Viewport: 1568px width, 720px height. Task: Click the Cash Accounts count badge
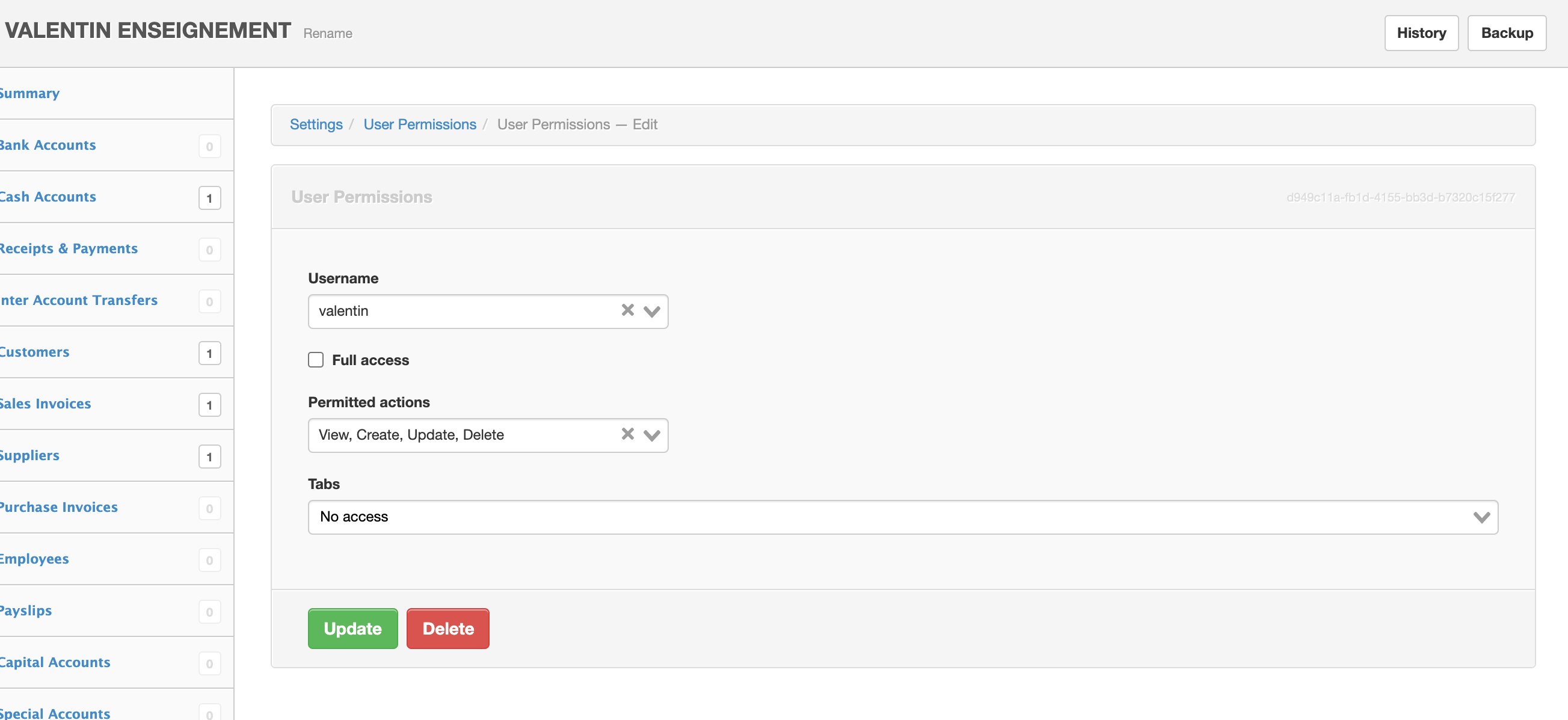click(209, 198)
